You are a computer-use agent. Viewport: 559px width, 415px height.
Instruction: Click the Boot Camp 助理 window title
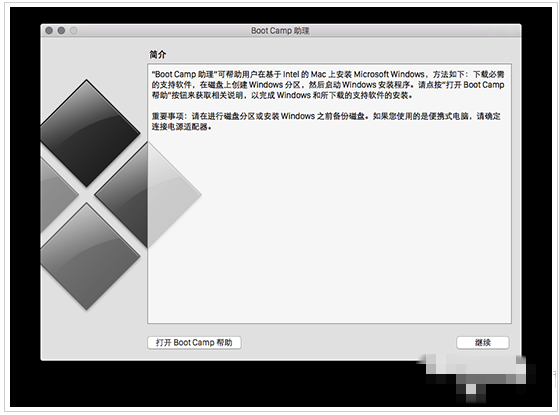[x=280, y=31]
